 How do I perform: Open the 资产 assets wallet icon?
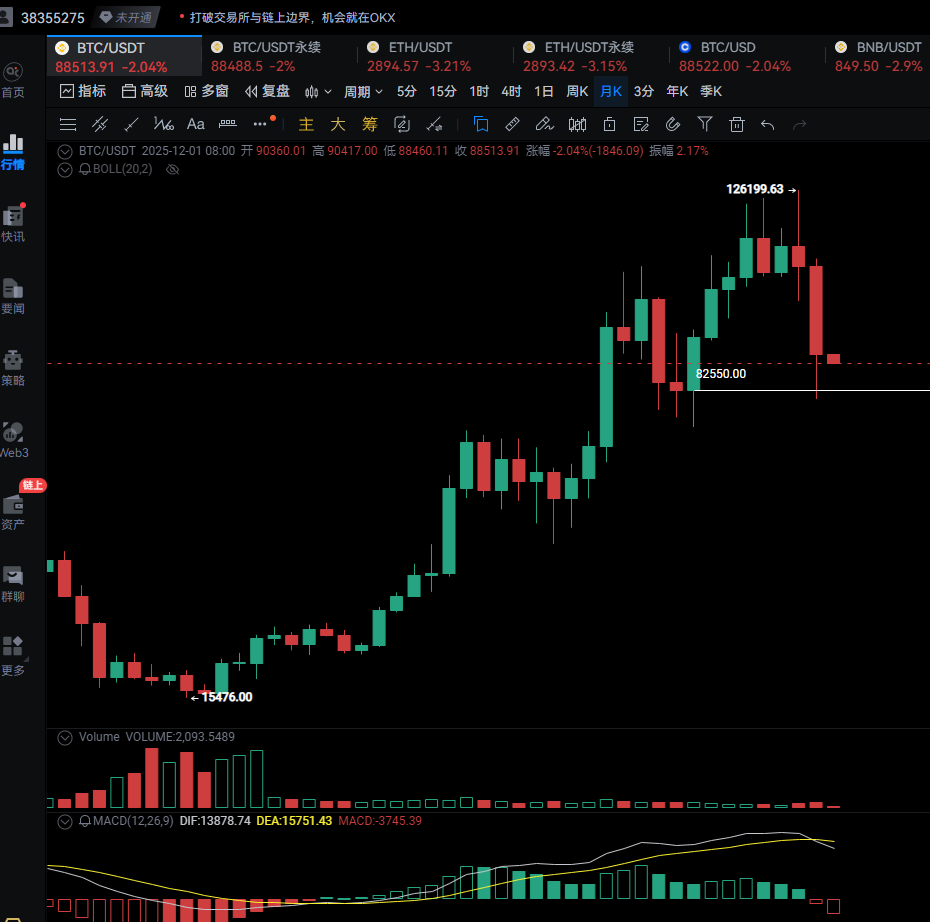[x=13, y=510]
